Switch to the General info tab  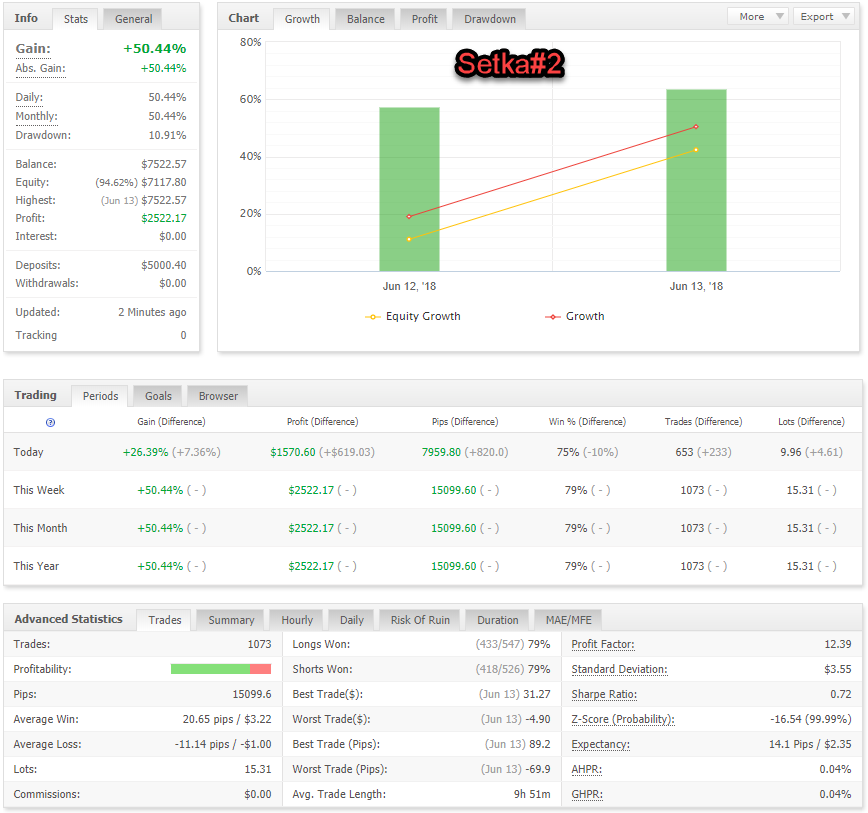tap(133, 19)
